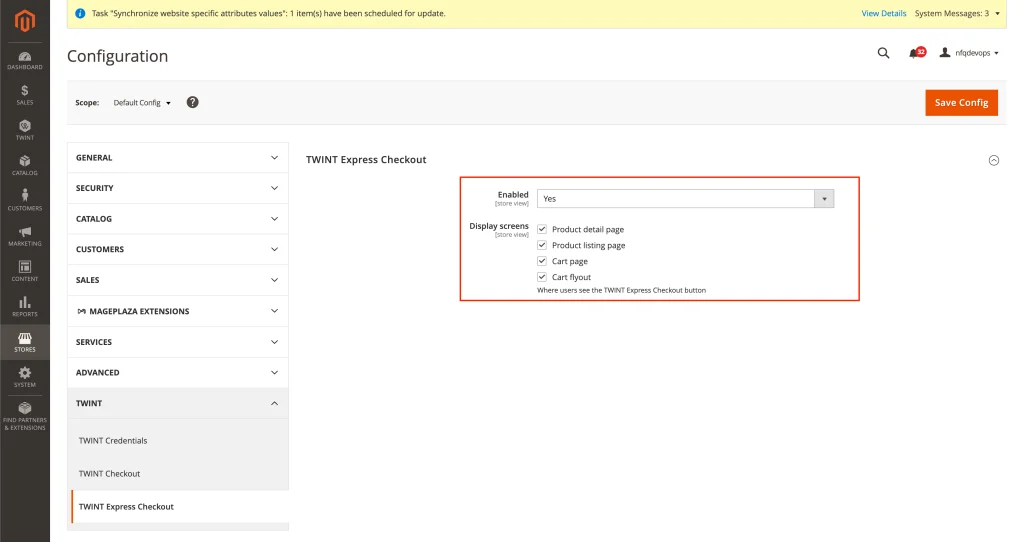Open the Stores sidebar icon
The width and height of the screenshot is (1024, 542).
pyautogui.click(x=25, y=342)
